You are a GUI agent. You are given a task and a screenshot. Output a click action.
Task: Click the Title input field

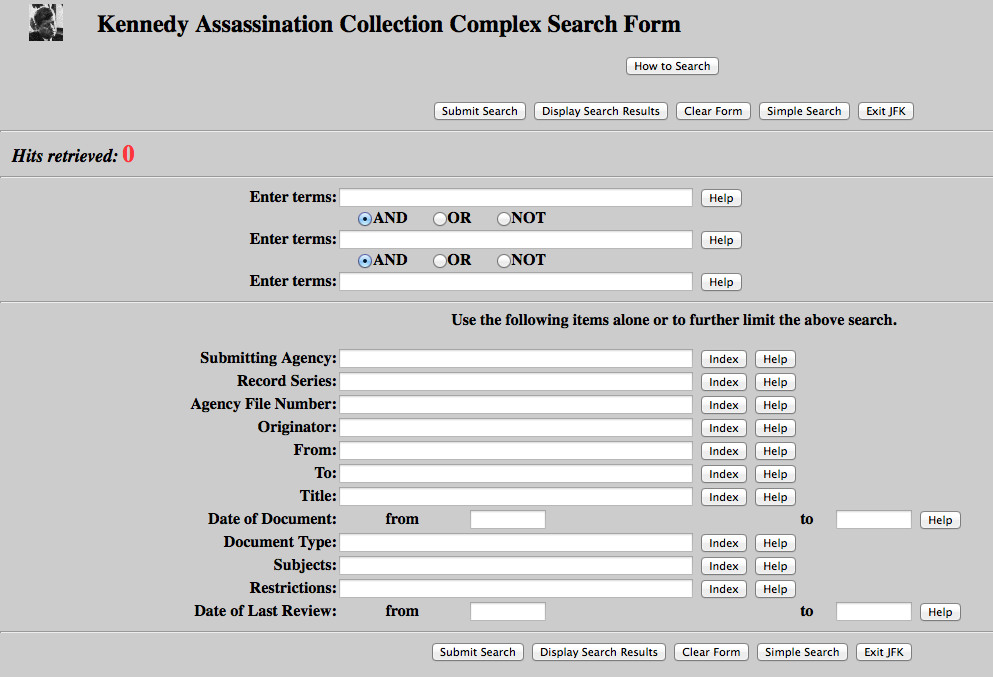(x=516, y=497)
